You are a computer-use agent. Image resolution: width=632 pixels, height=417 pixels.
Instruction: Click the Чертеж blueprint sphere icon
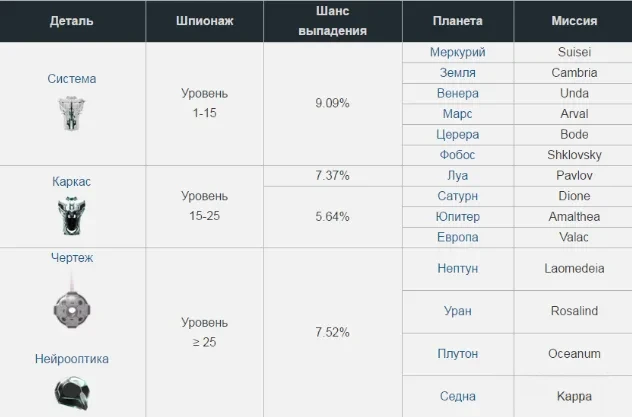tap(72, 303)
